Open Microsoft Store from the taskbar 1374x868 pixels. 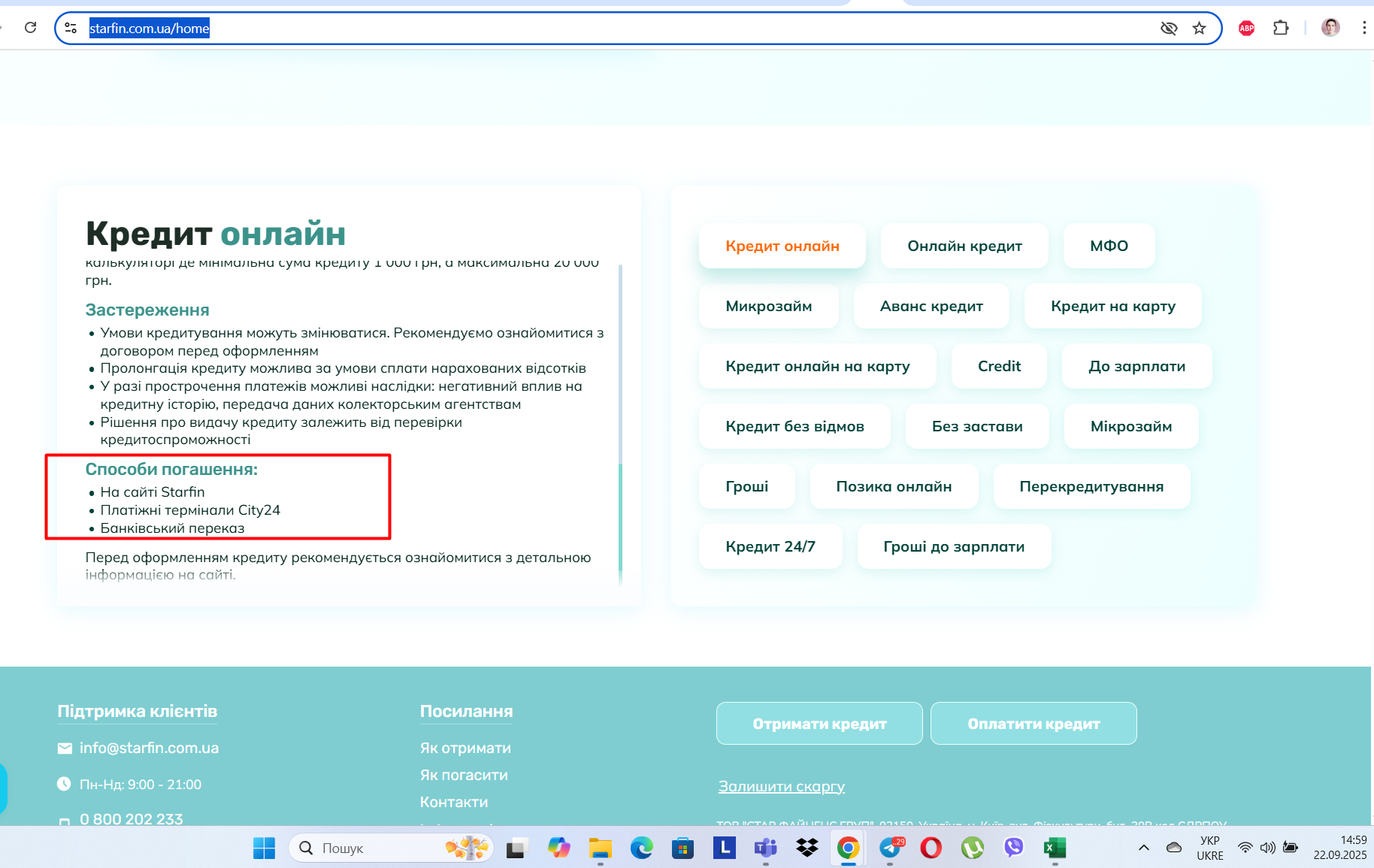coord(682,848)
